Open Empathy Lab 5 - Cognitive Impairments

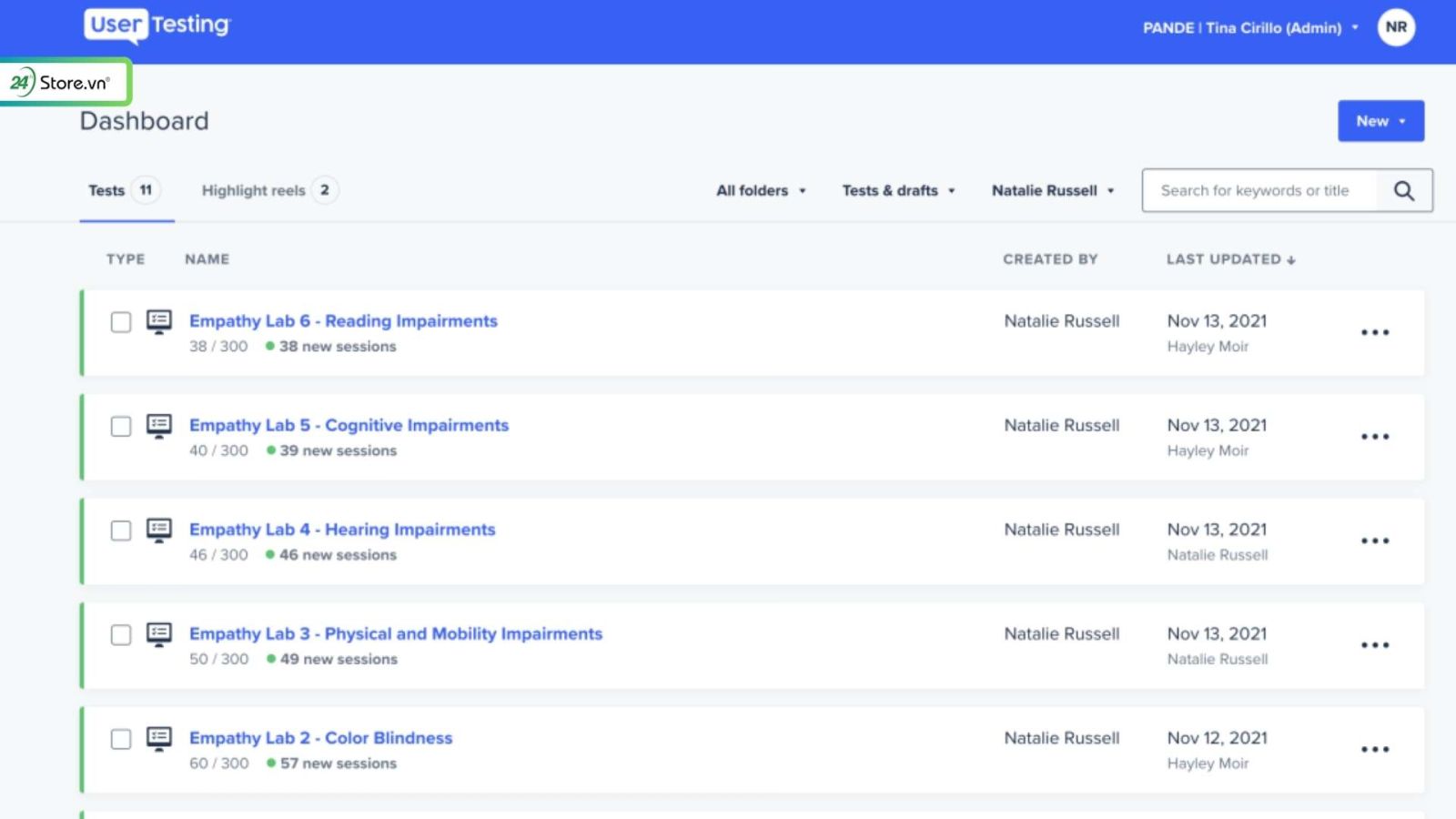click(x=349, y=425)
